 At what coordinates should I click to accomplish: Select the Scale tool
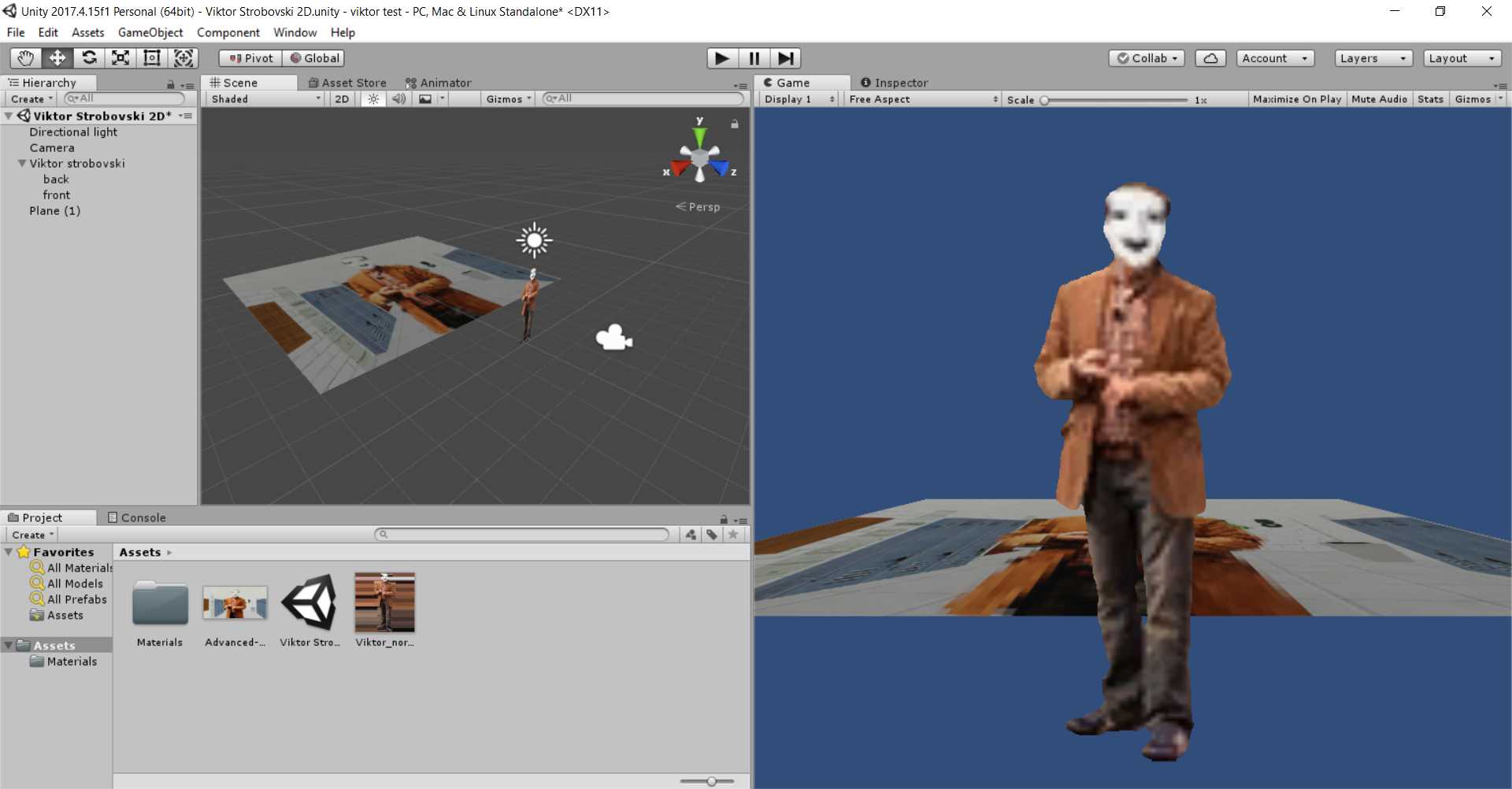(x=120, y=58)
